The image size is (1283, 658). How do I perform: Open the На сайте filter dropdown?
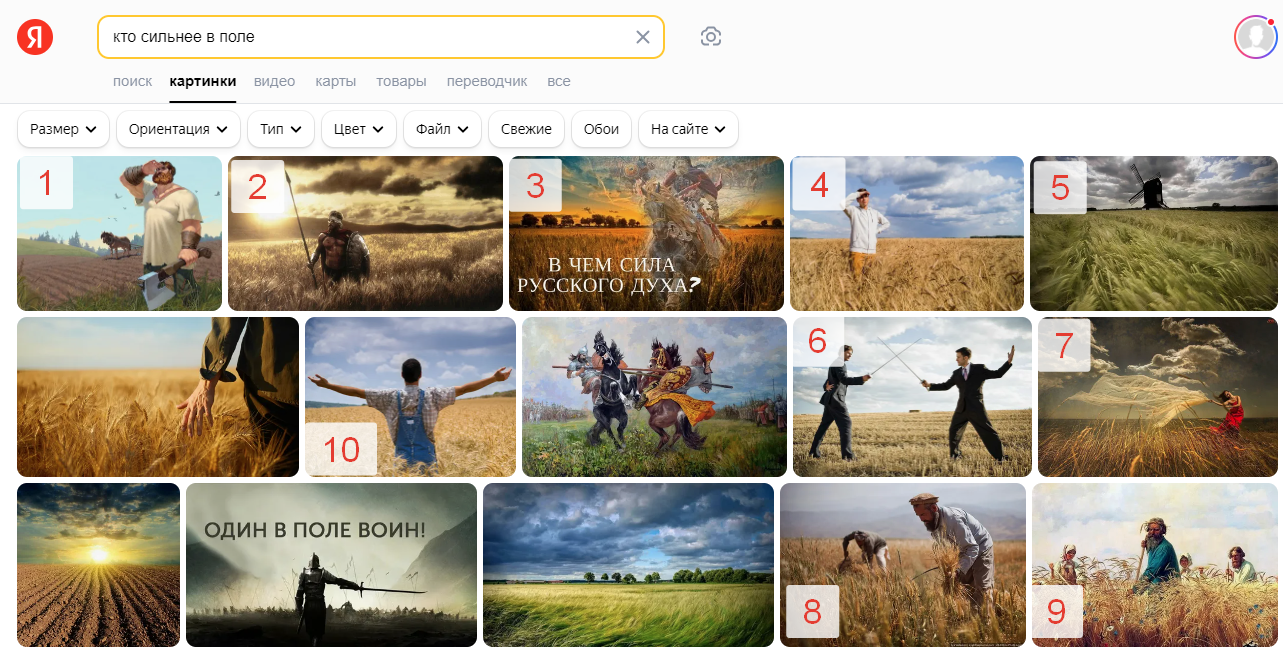688,129
